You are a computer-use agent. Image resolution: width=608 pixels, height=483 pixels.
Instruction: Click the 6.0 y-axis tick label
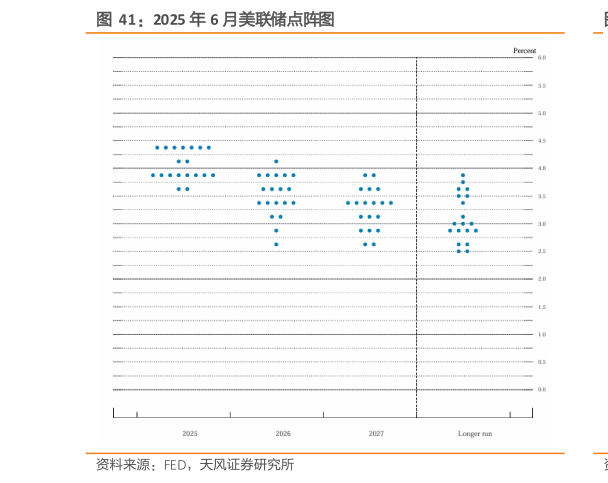point(541,58)
